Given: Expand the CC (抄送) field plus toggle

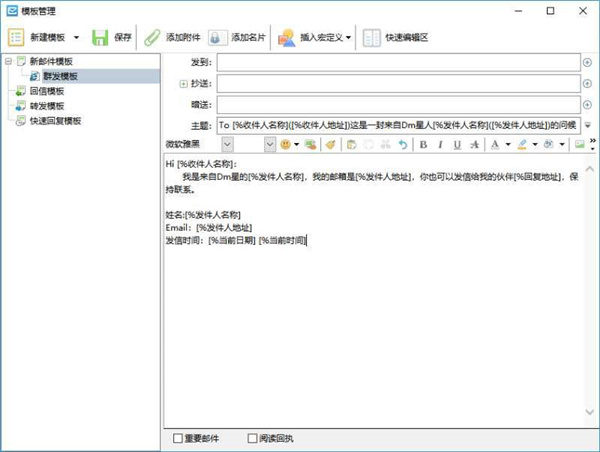Looking at the screenshot, I should coord(183,83).
